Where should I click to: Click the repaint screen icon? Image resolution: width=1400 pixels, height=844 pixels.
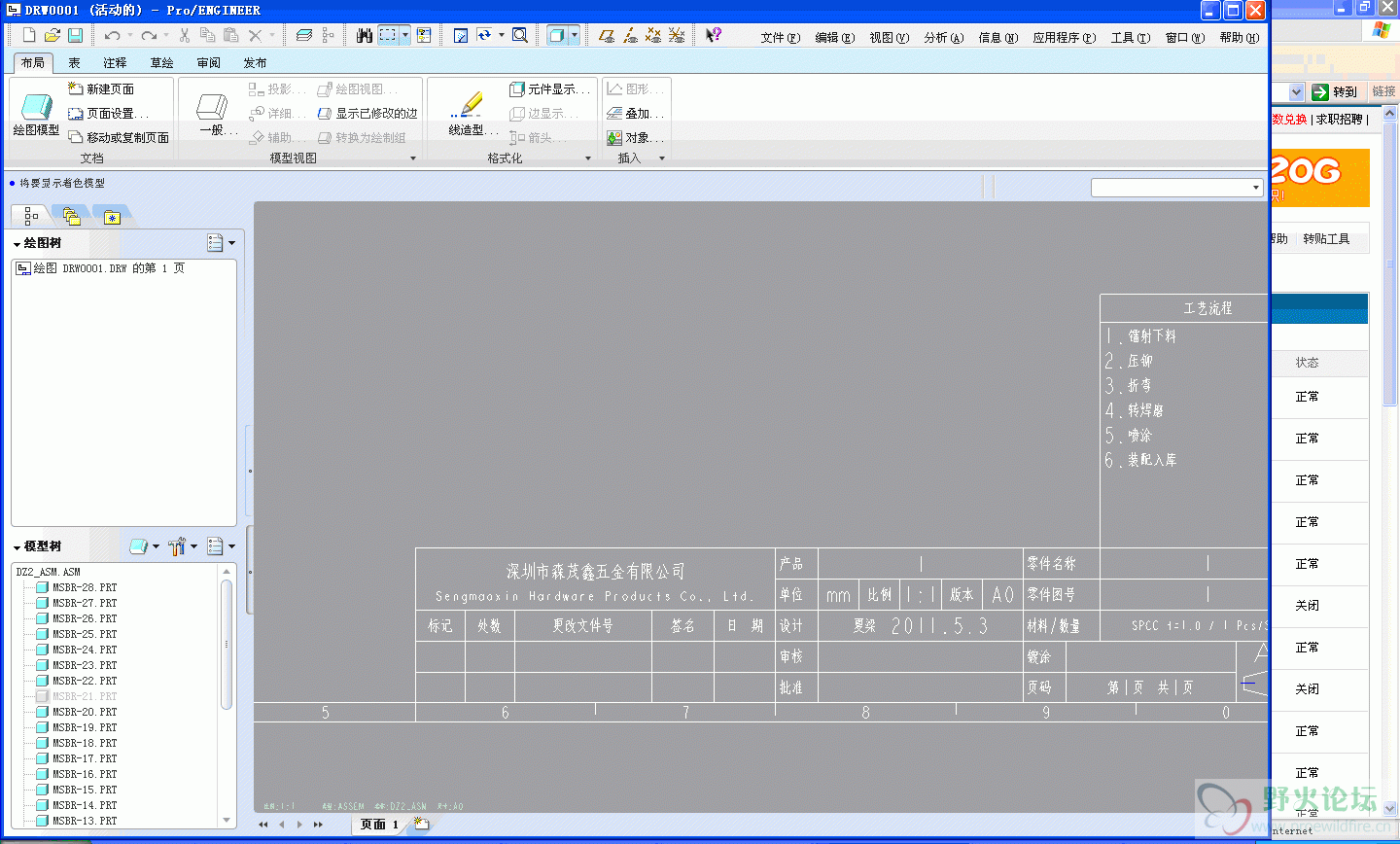461,35
